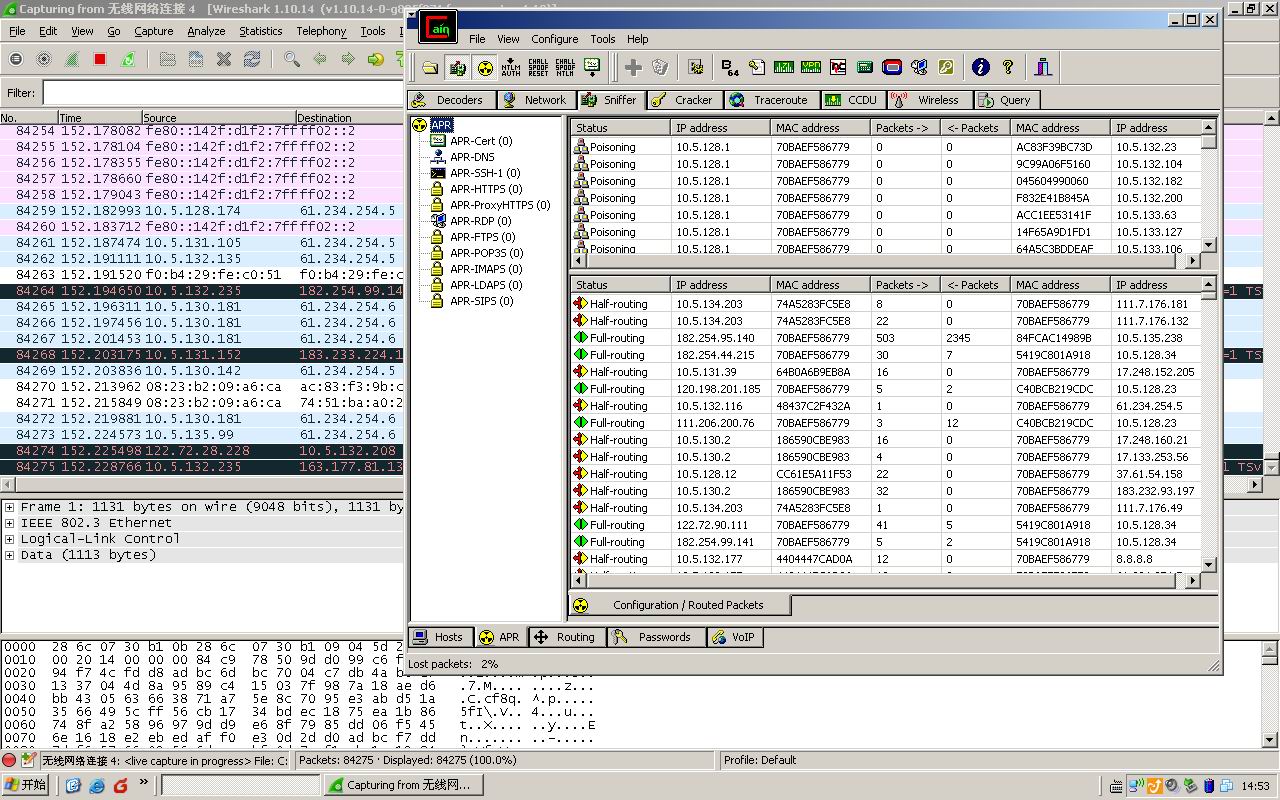Select APR-SIPS (0) tree entry
1280x800 pixels.
(481, 301)
